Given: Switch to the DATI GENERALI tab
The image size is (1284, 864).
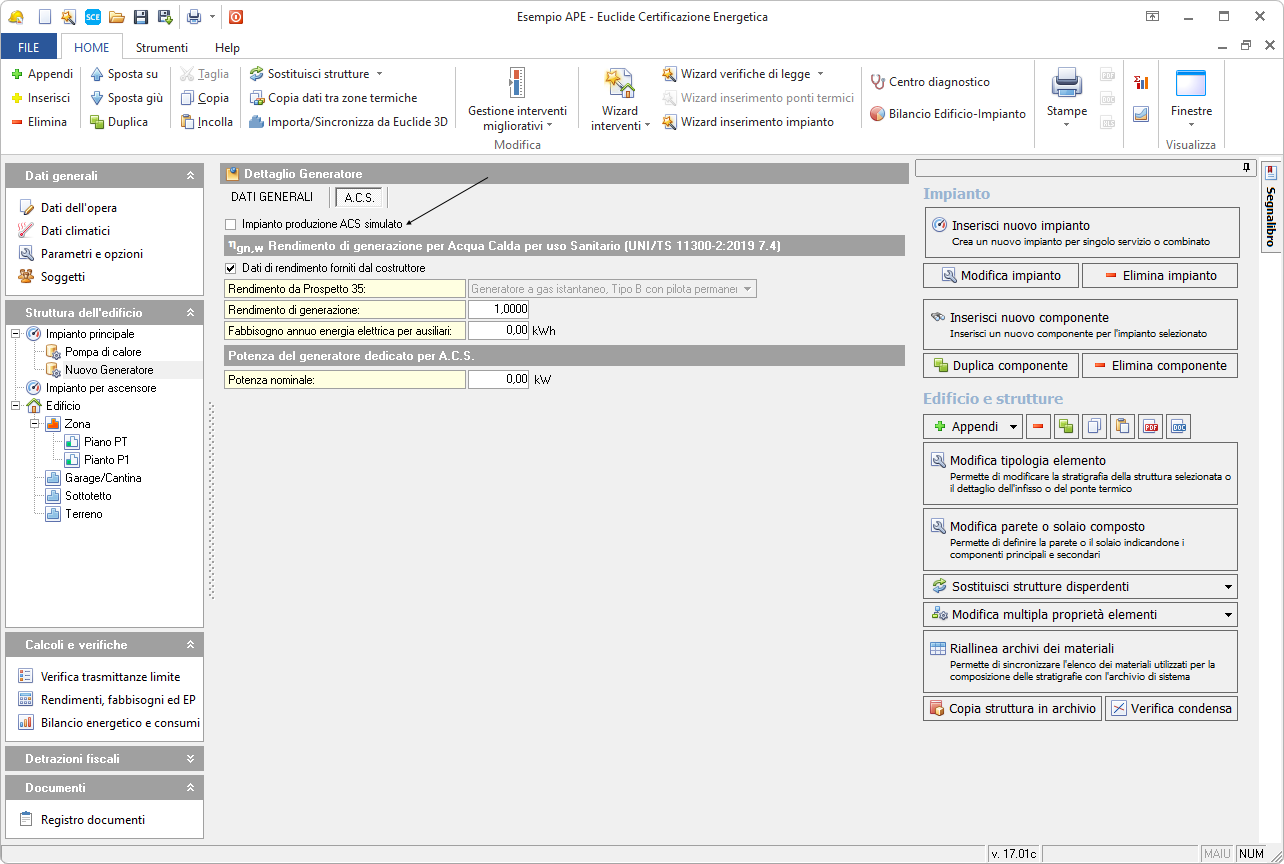Looking at the screenshot, I should pos(272,197).
